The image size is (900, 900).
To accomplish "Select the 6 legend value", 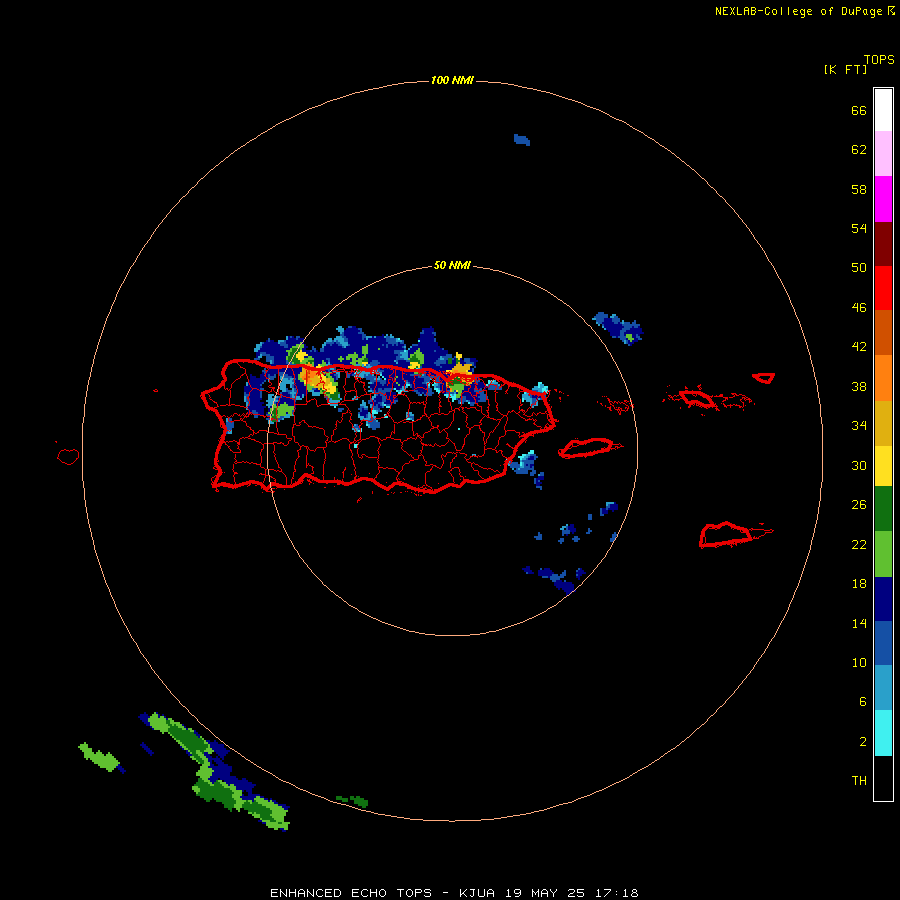I will point(862,701).
